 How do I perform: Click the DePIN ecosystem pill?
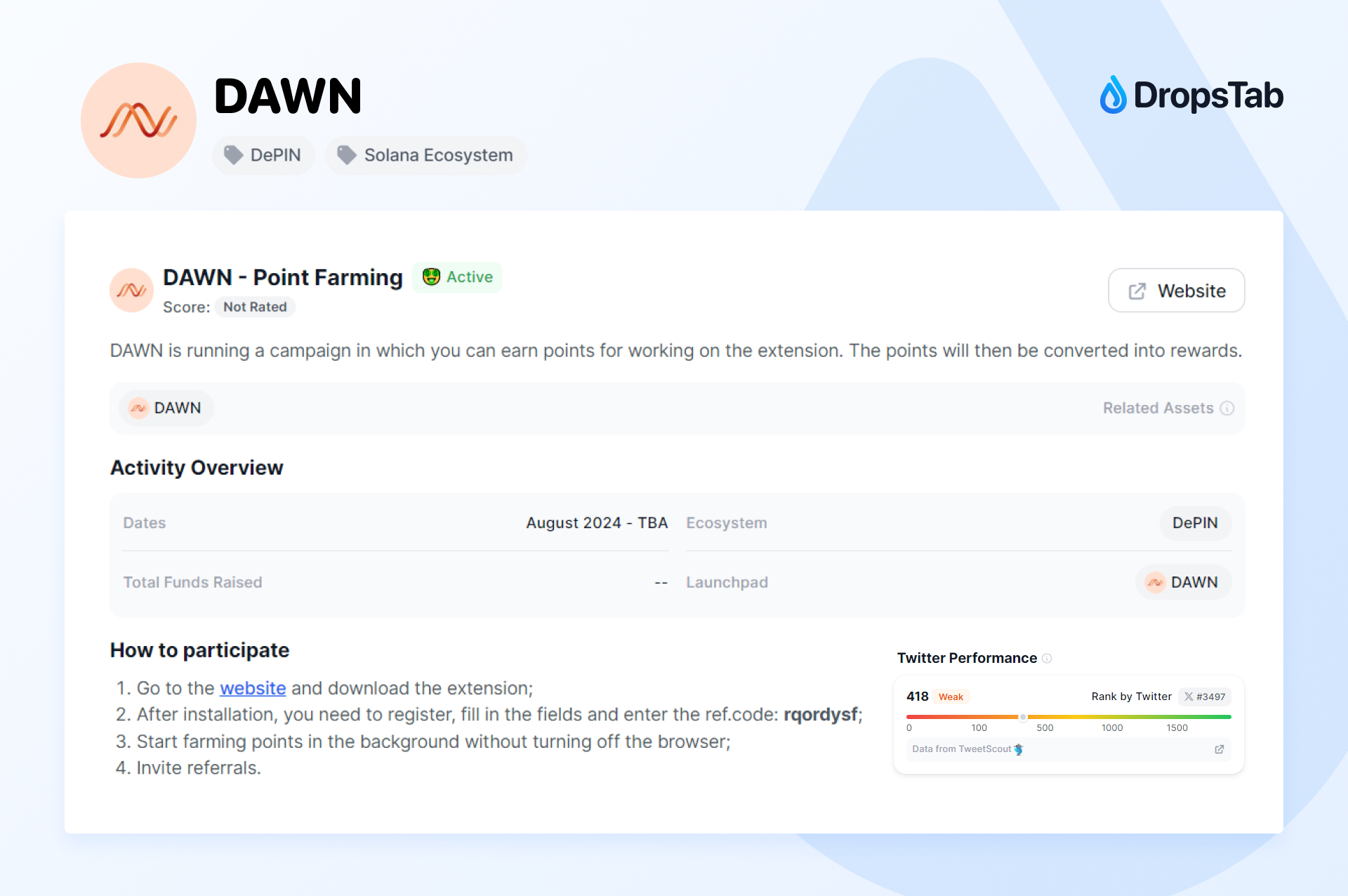[1194, 523]
